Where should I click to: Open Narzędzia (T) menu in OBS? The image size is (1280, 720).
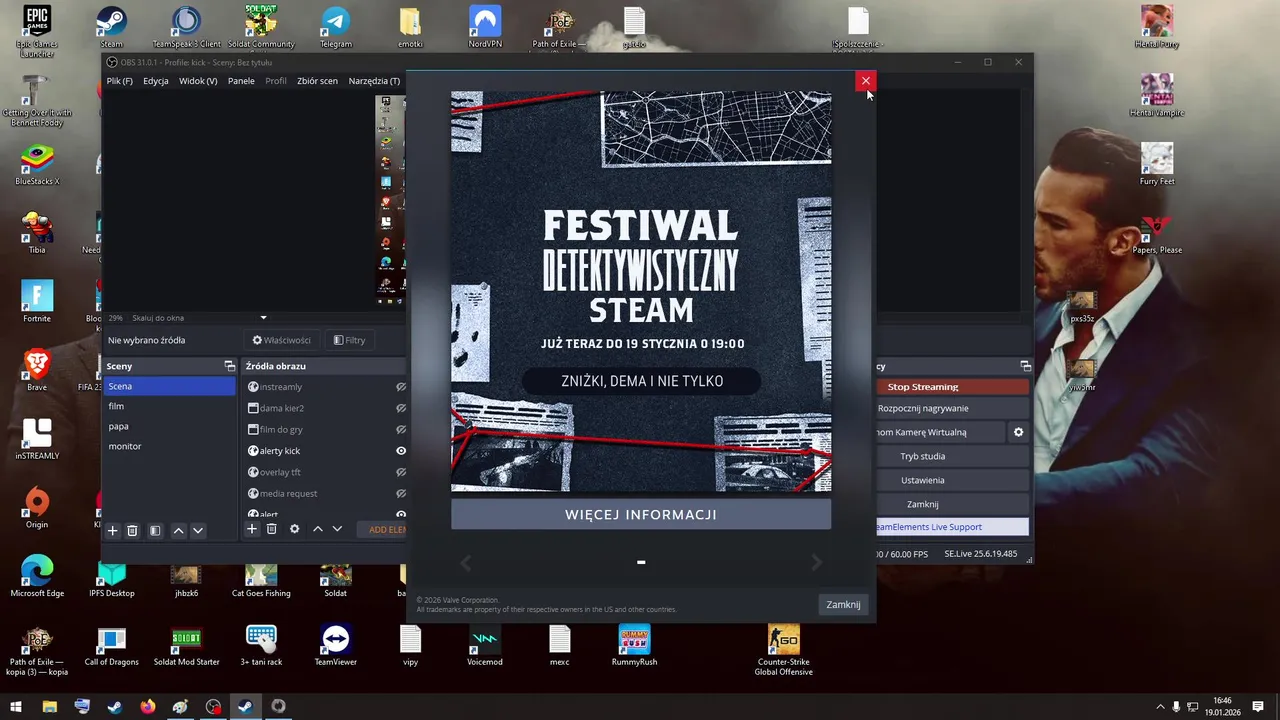(374, 81)
